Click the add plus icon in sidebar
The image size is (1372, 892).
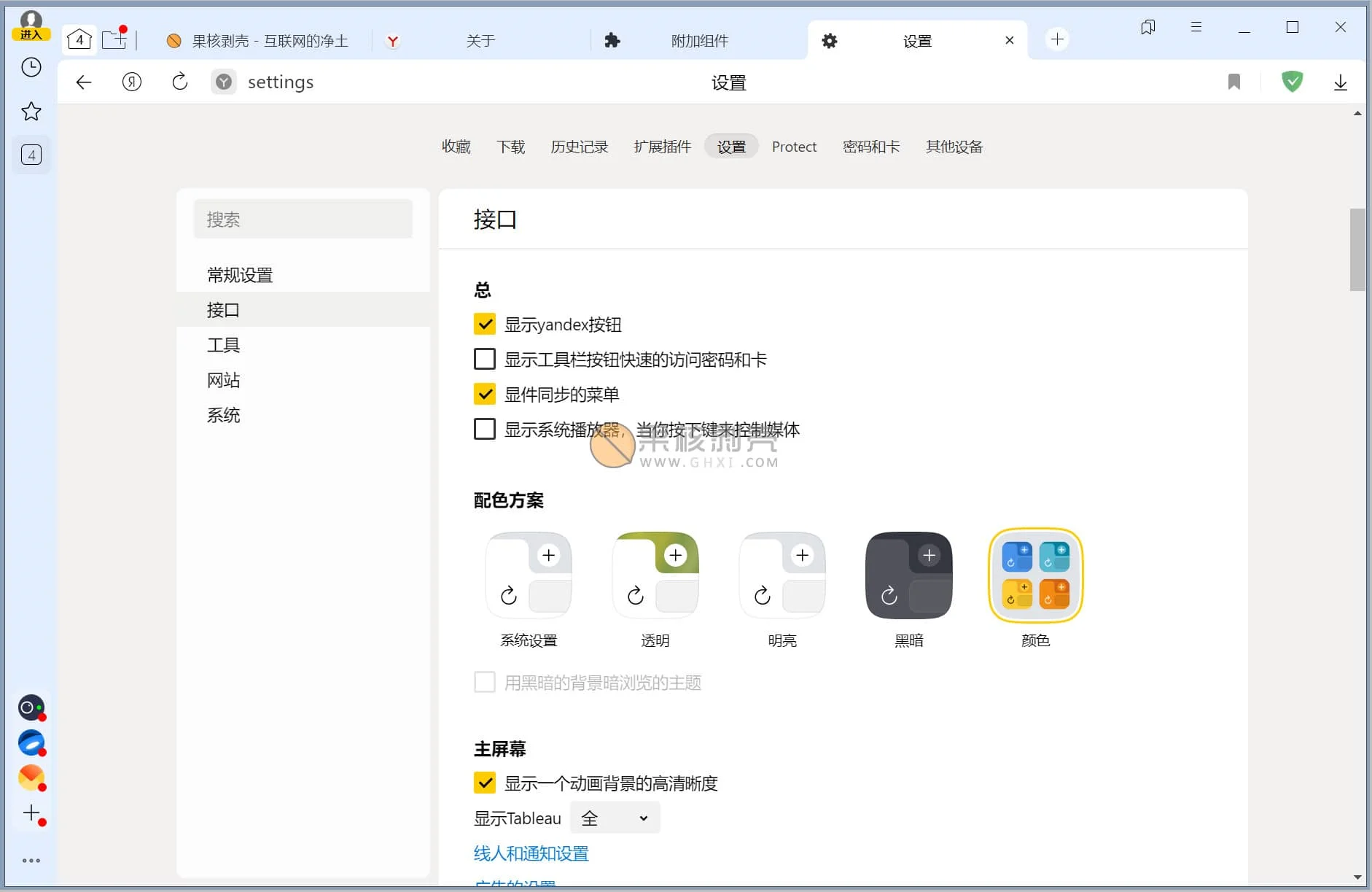pyautogui.click(x=31, y=813)
